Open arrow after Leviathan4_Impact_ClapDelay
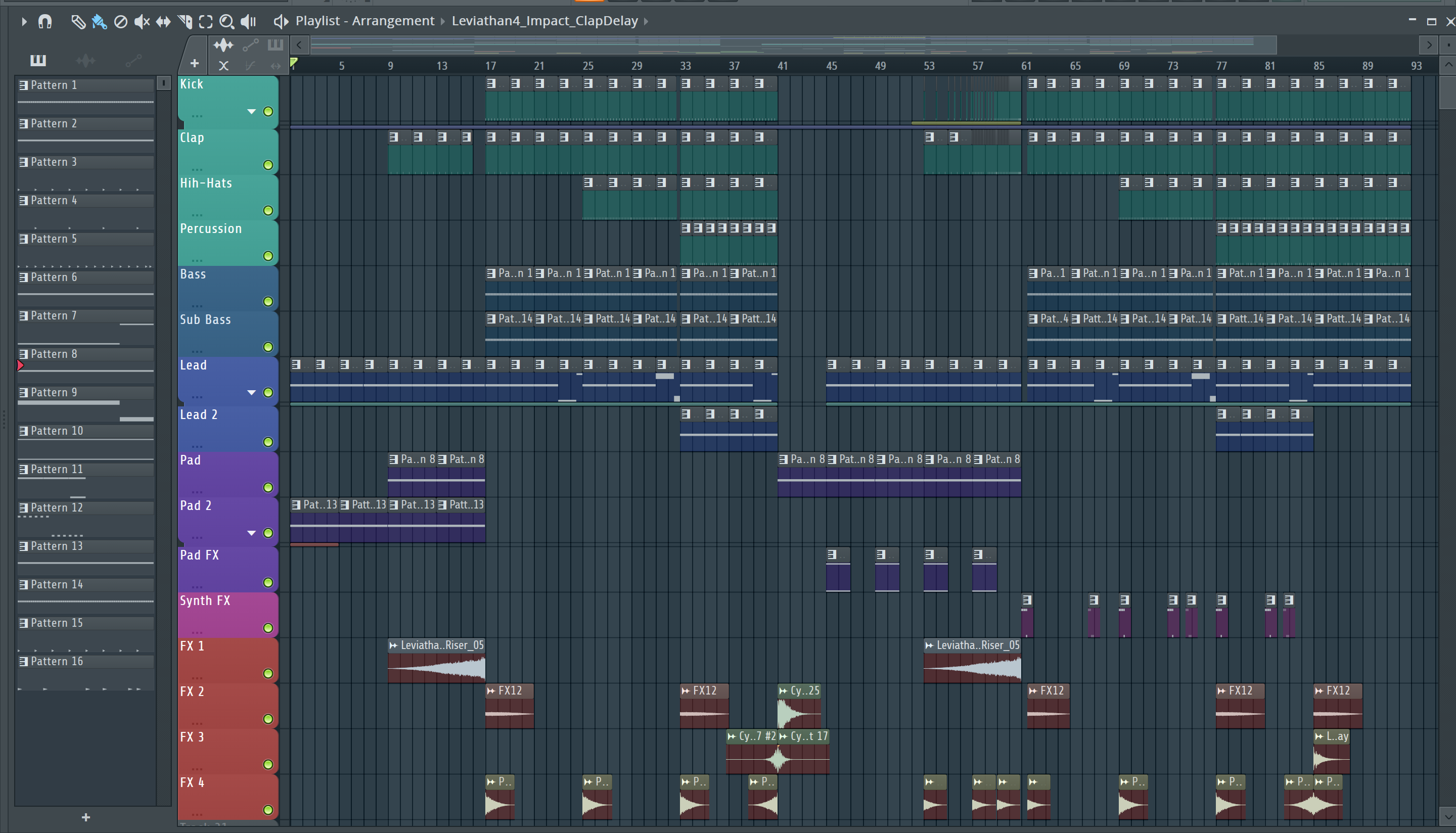 click(646, 22)
